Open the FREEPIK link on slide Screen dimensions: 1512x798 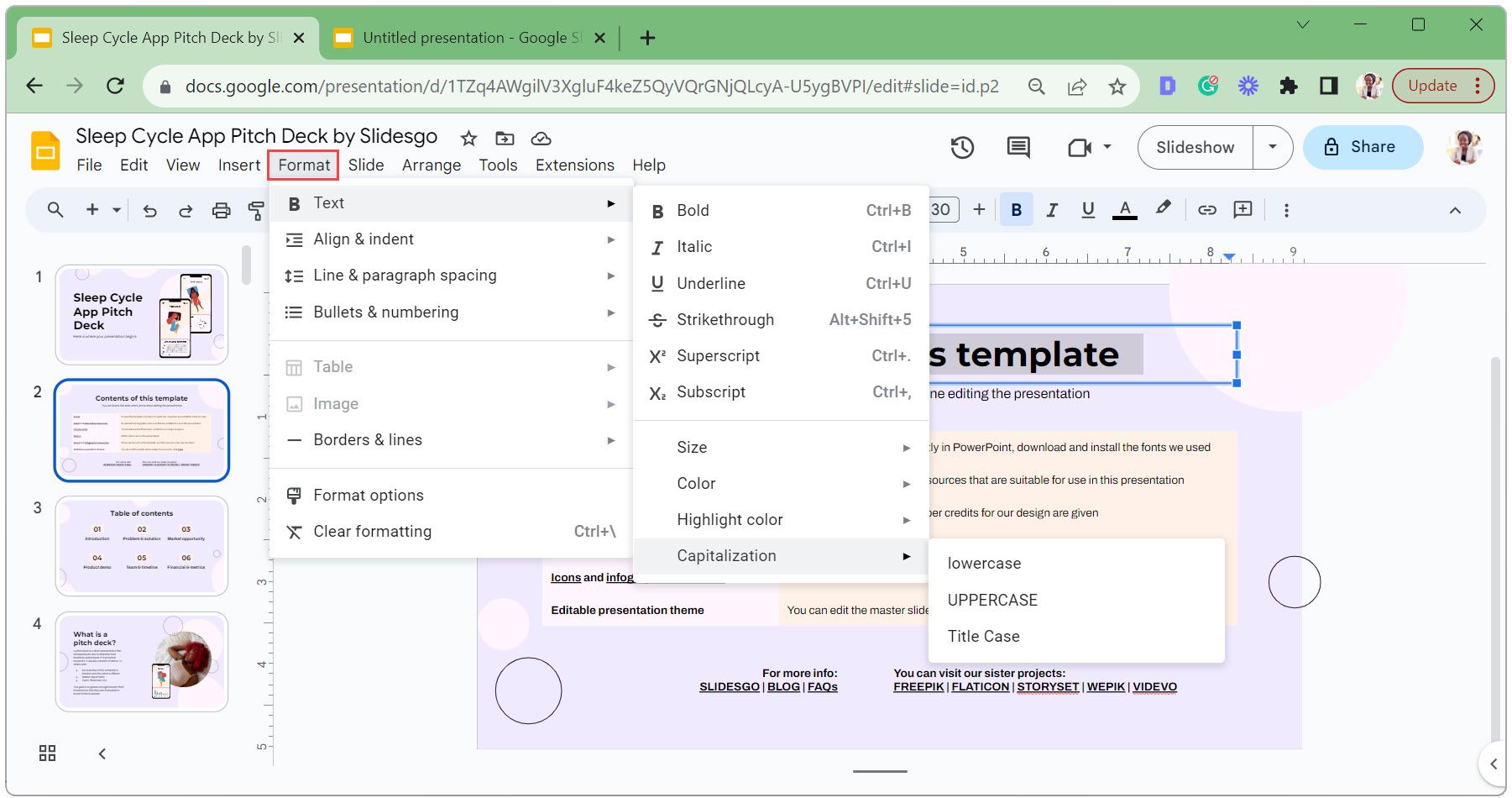point(918,687)
